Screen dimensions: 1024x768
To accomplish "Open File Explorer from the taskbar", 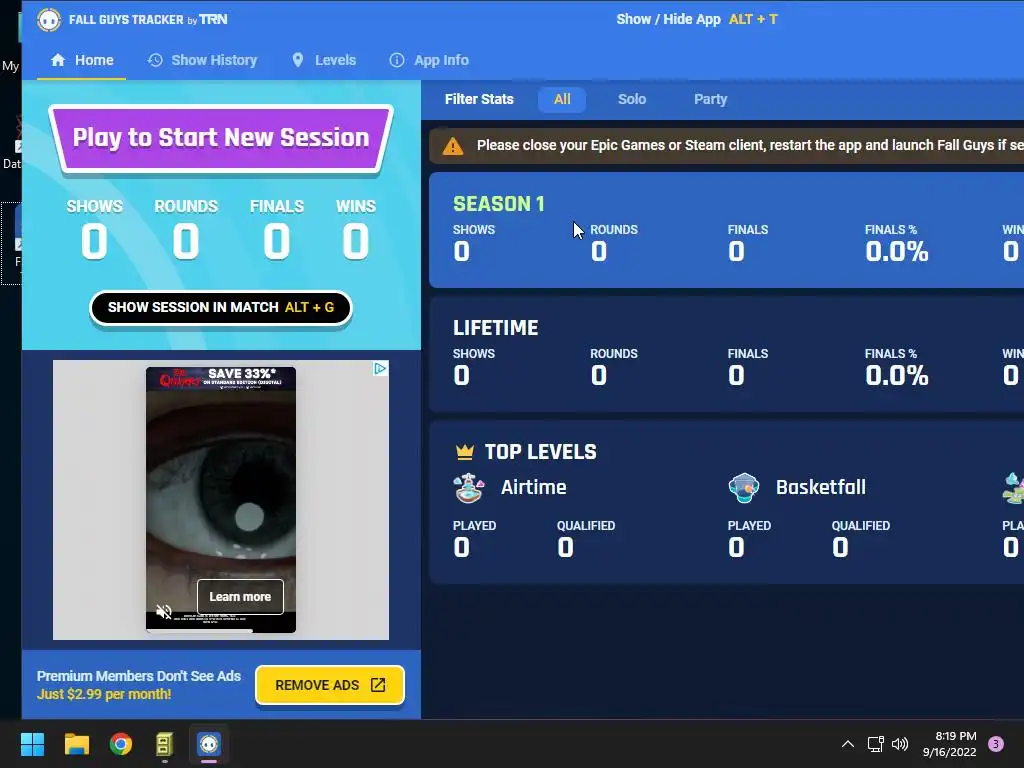I will pyautogui.click(x=76, y=744).
